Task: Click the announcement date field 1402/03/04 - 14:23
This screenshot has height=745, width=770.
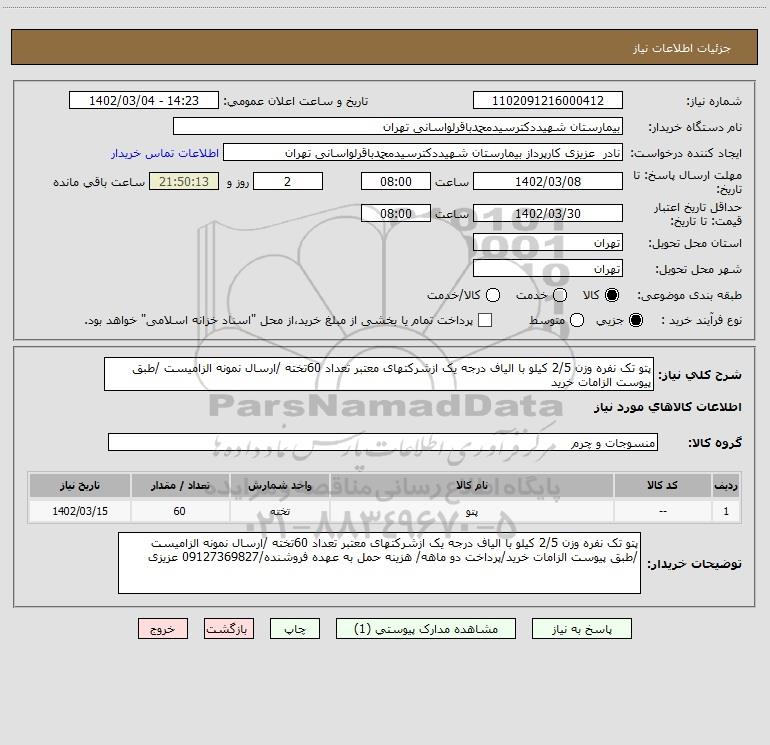Action: click(144, 101)
